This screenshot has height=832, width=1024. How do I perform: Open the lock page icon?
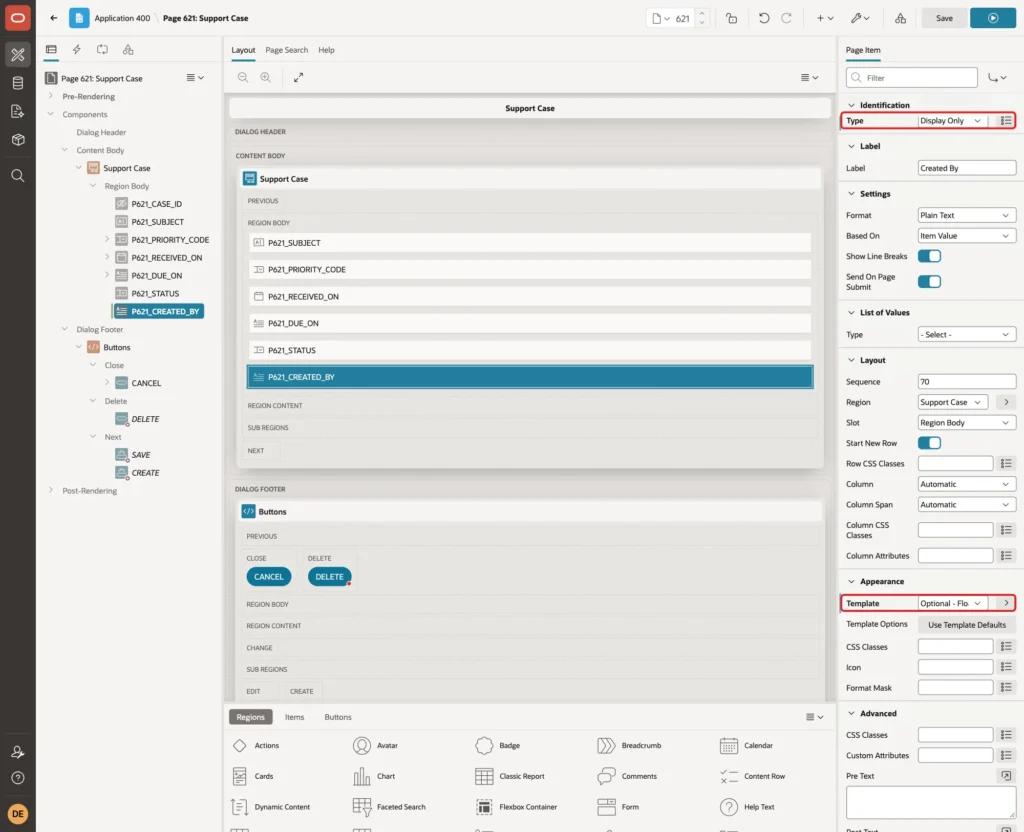731,18
